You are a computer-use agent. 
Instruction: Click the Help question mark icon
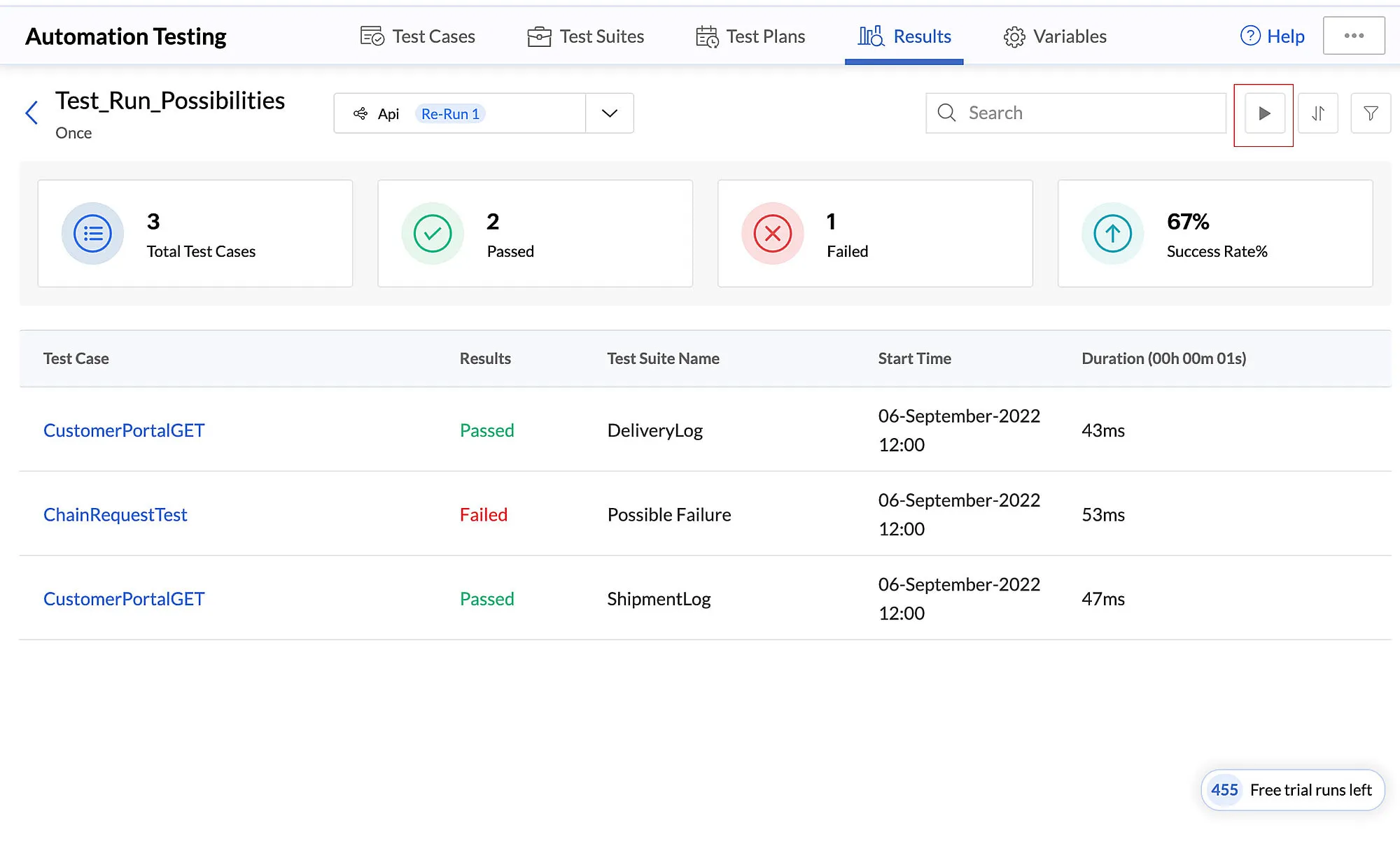point(1250,36)
